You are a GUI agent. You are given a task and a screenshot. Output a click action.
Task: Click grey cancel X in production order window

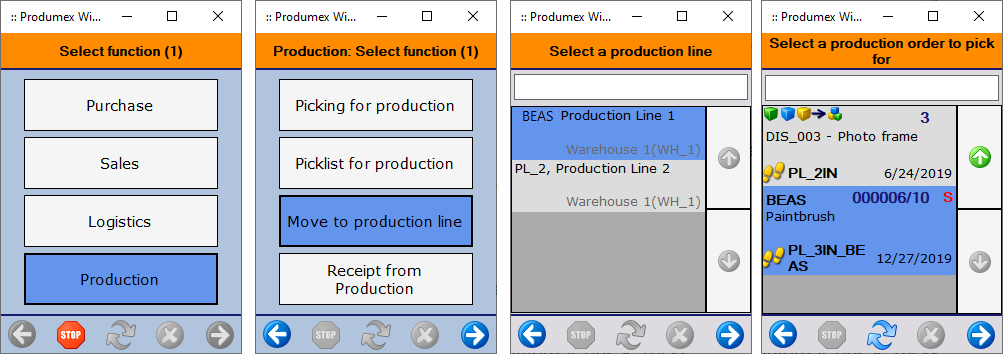[x=931, y=335]
